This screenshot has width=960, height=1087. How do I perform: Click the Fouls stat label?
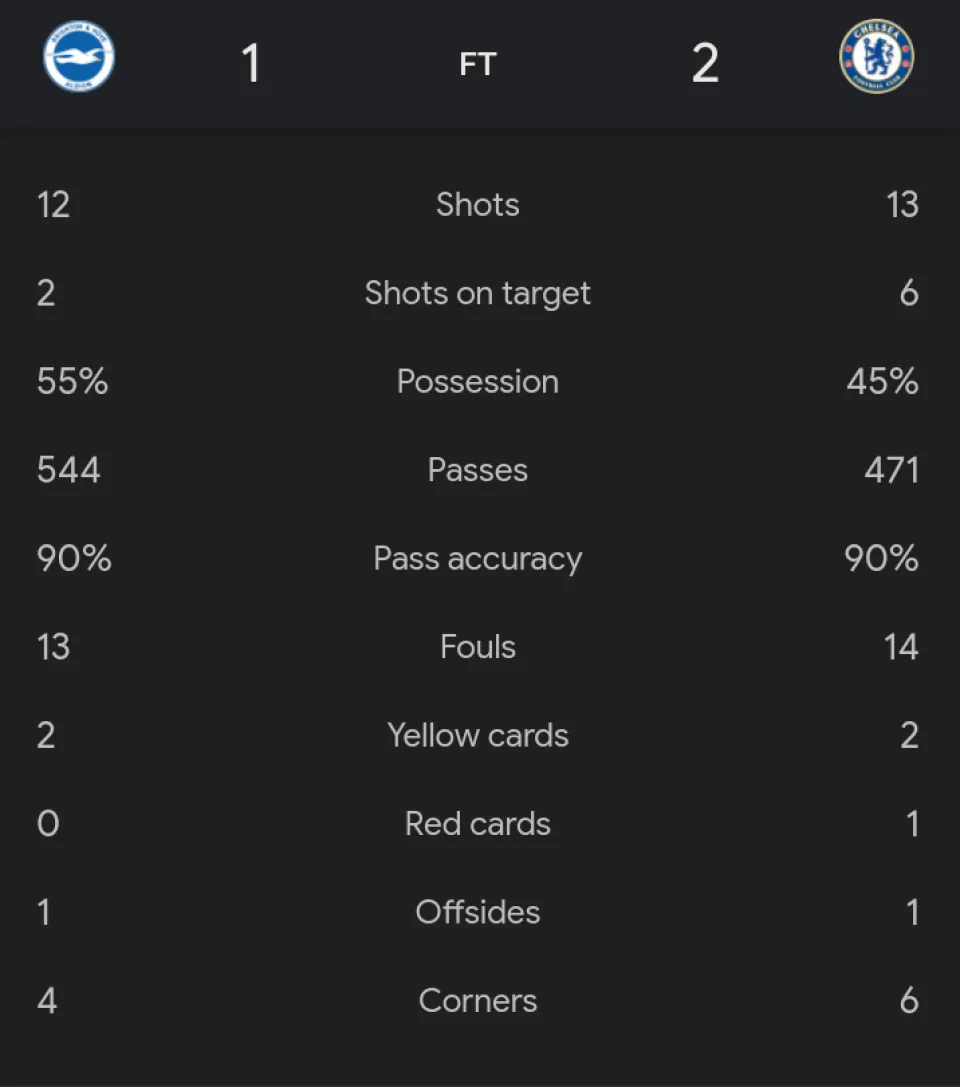[x=478, y=647]
